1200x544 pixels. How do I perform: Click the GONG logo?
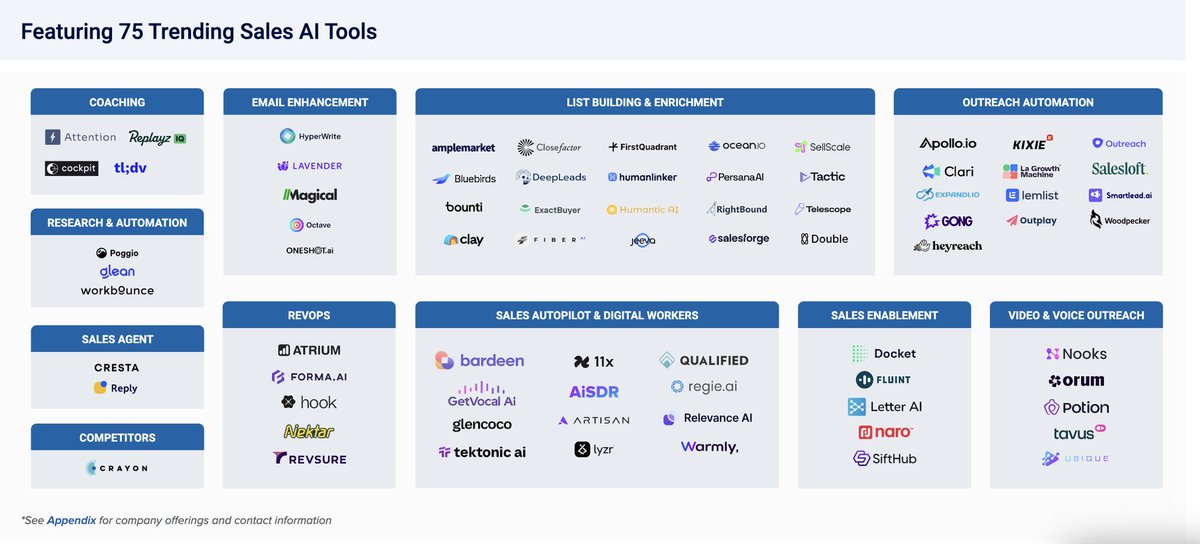tap(948, 220)
